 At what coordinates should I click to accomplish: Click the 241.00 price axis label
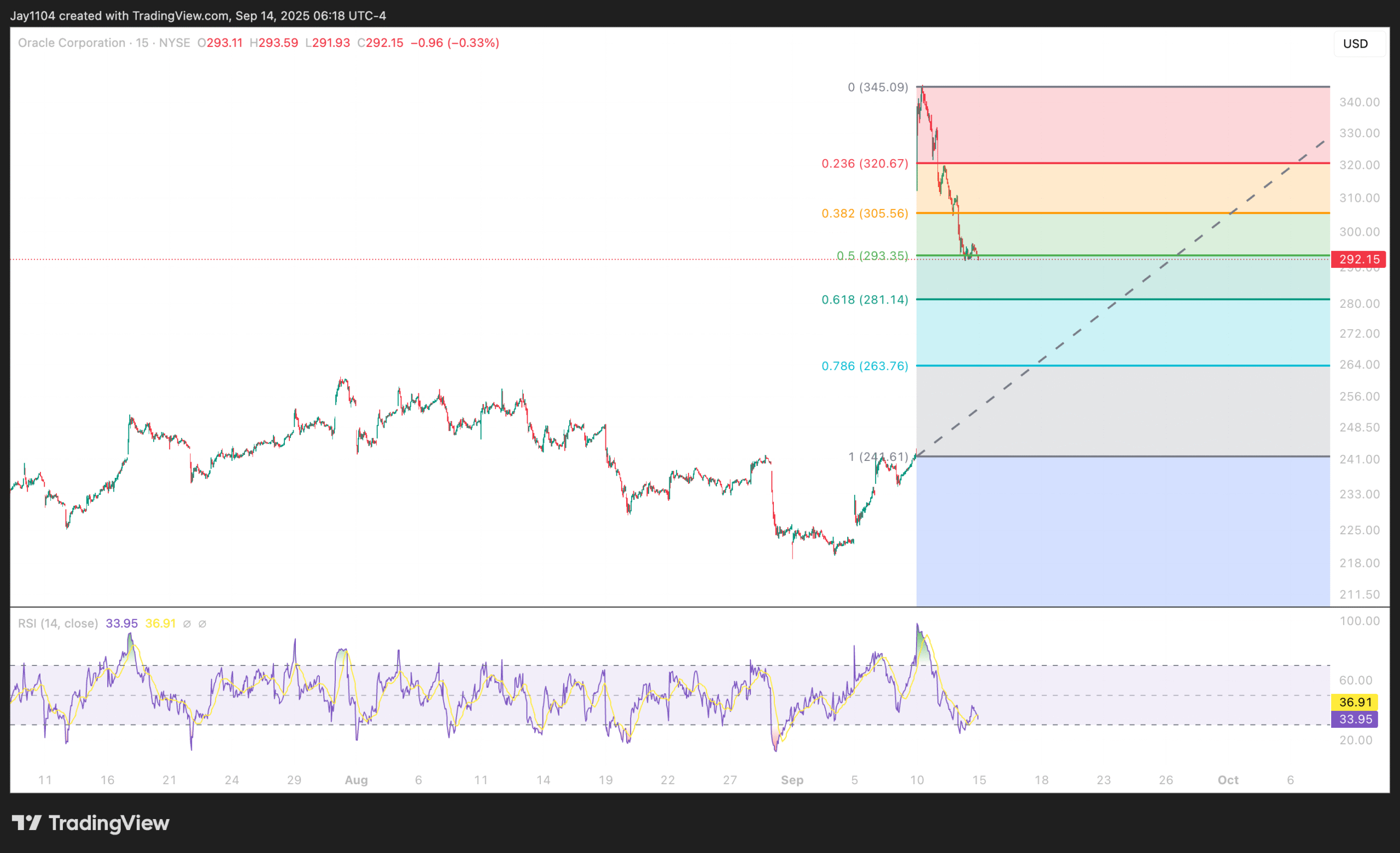coord(1359,459)
